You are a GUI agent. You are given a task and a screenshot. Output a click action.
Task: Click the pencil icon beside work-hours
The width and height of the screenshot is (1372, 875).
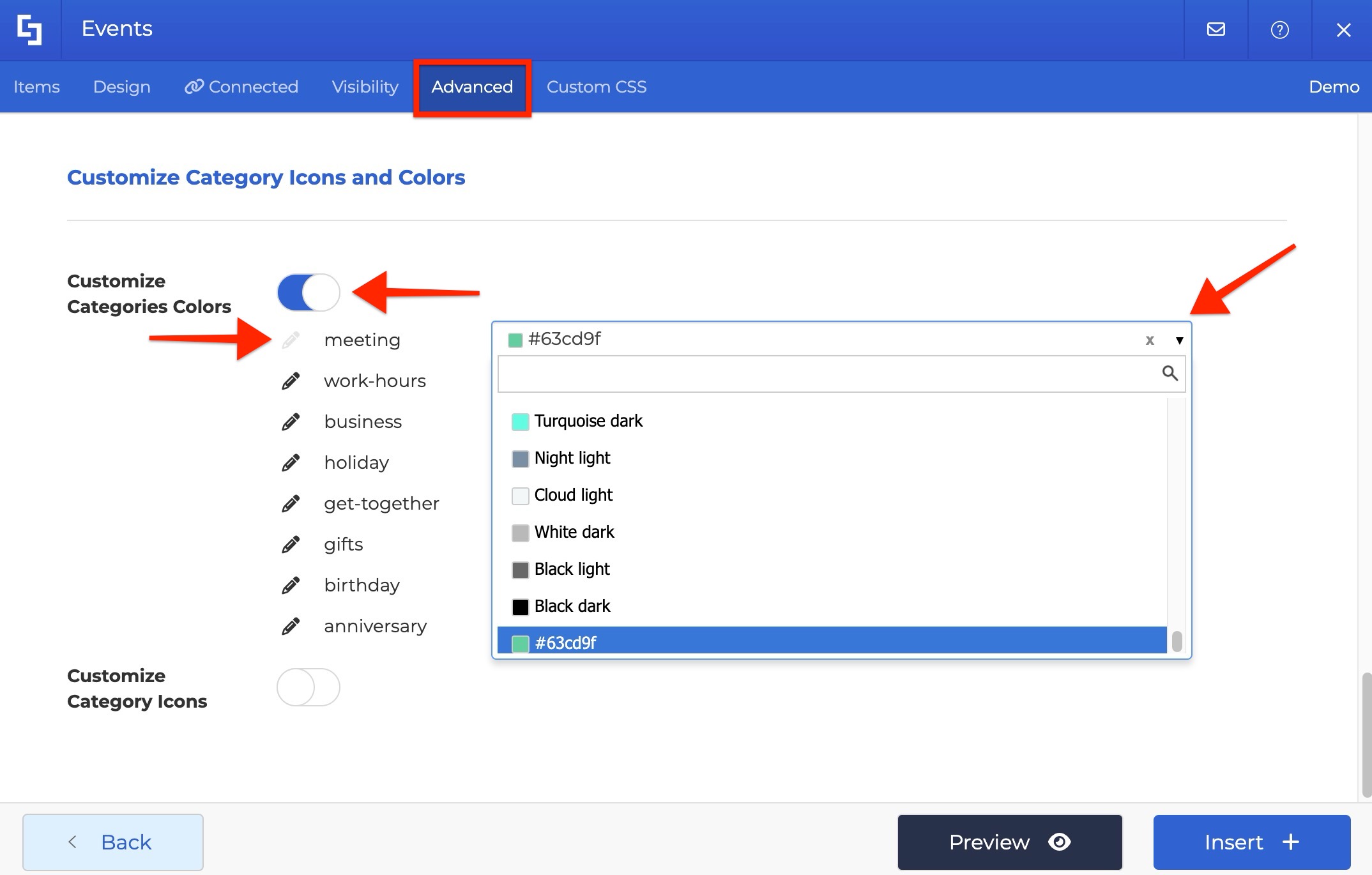[291, 381]
